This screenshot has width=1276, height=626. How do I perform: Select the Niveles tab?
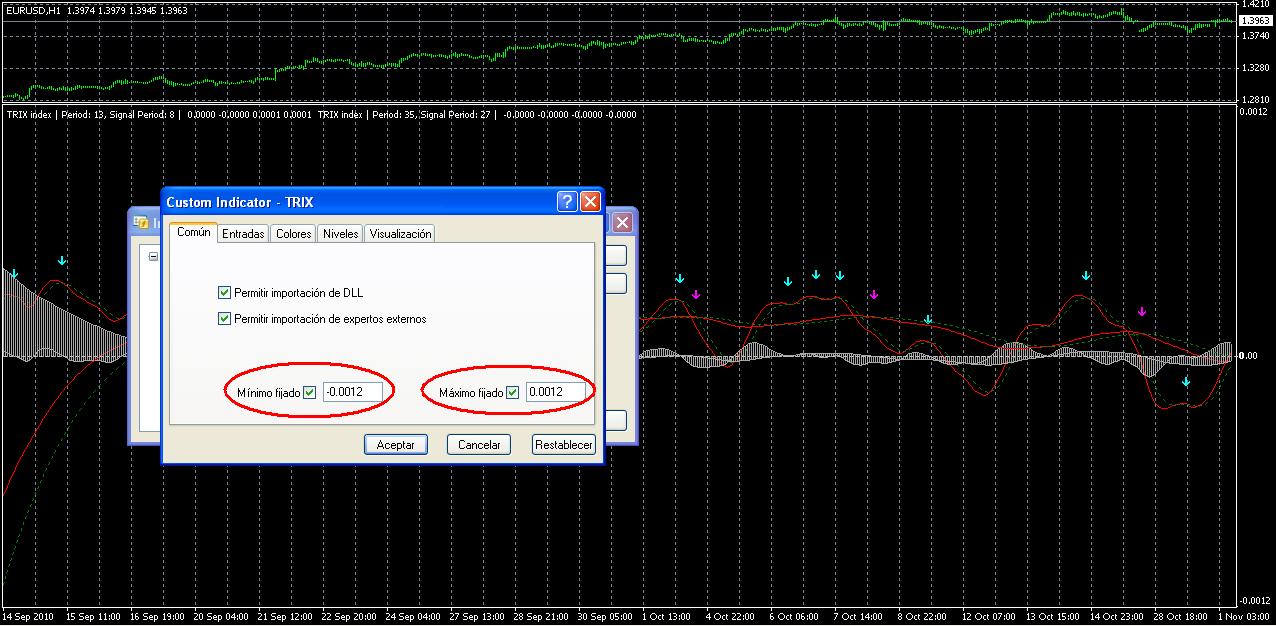[x=340, y=234]
